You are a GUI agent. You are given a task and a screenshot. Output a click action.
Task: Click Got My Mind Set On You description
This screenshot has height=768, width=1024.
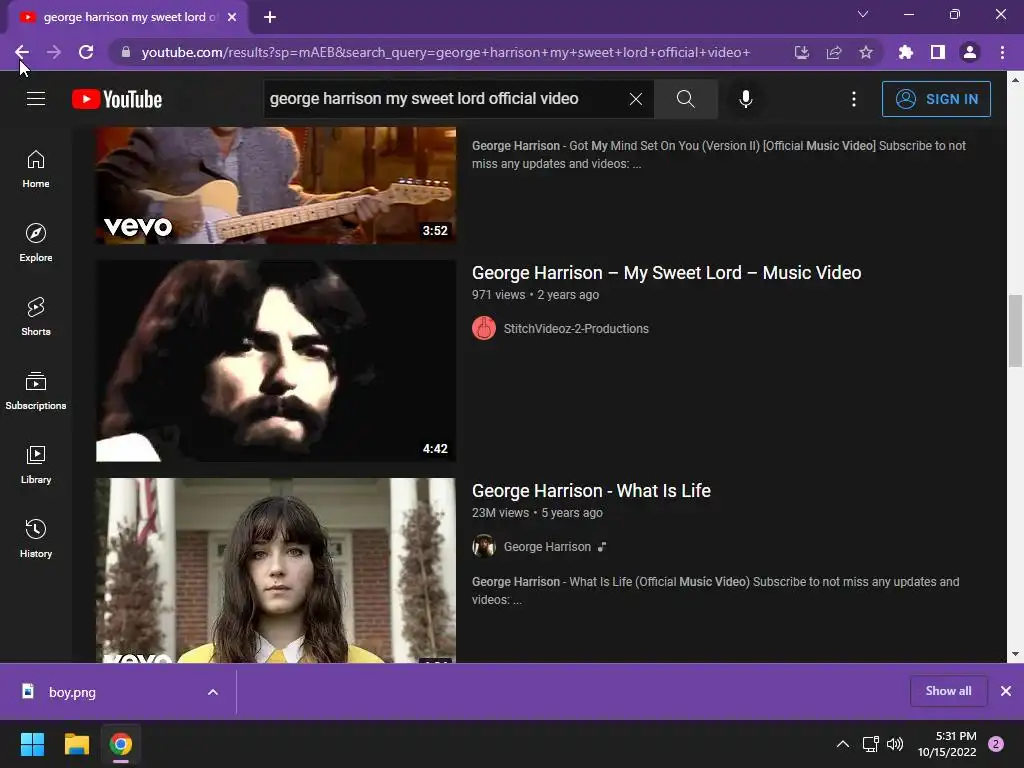718,155
